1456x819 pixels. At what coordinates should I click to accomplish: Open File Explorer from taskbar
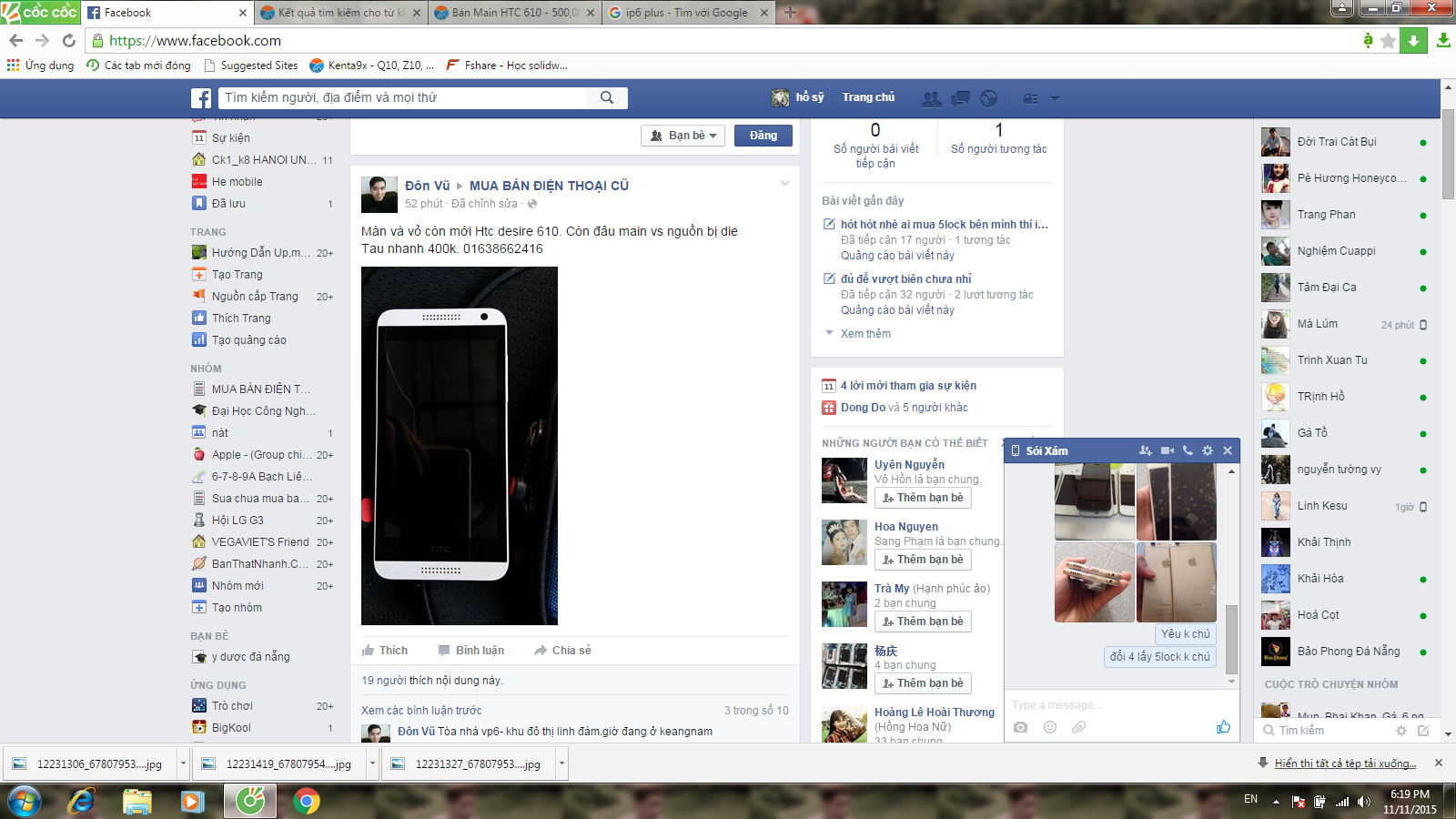[137, 801]
